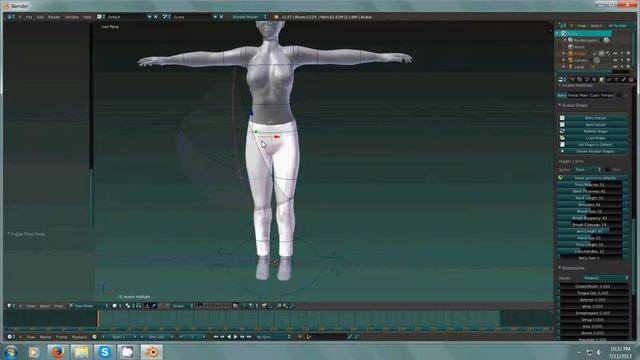Open Firefox from the taskbar
Image resolution: width=640 pixels, height=360 pixels.
58,351
